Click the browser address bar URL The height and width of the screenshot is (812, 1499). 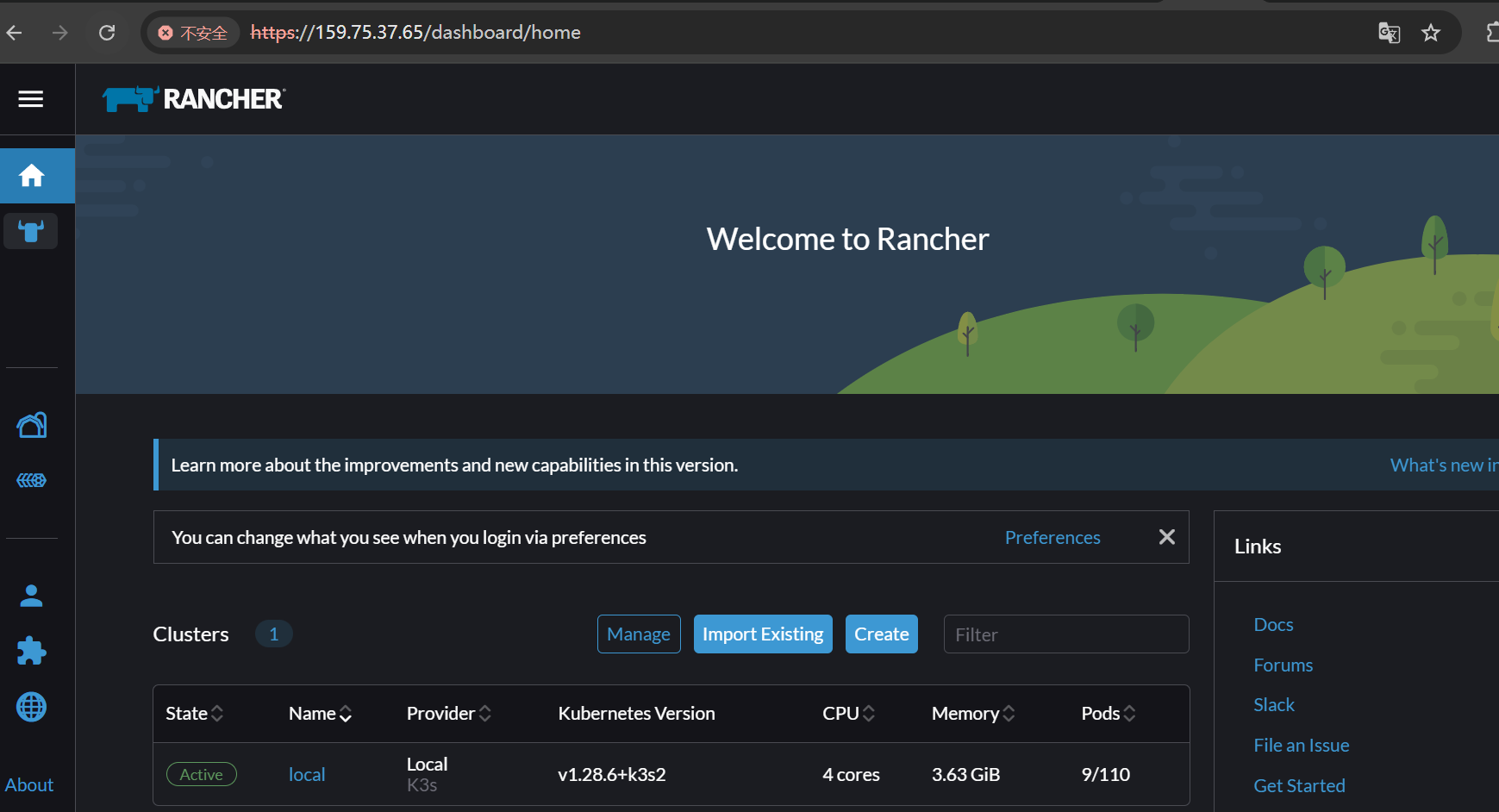pos(415,33)
